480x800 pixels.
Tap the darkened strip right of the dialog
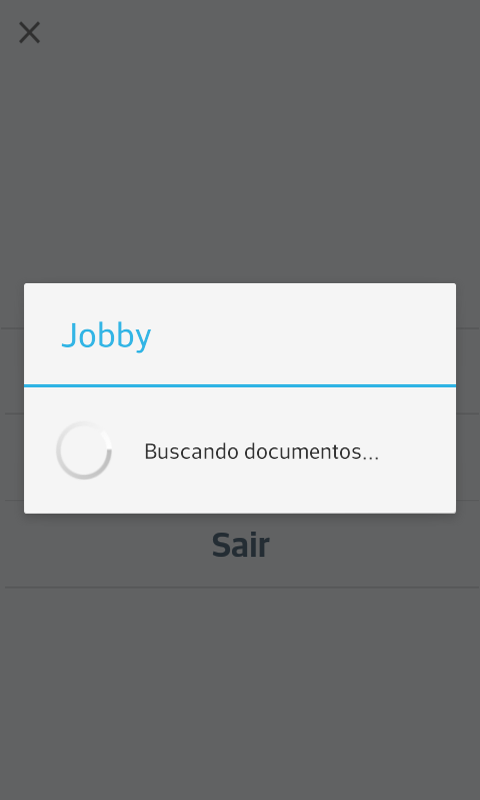[x=468, y=398]
